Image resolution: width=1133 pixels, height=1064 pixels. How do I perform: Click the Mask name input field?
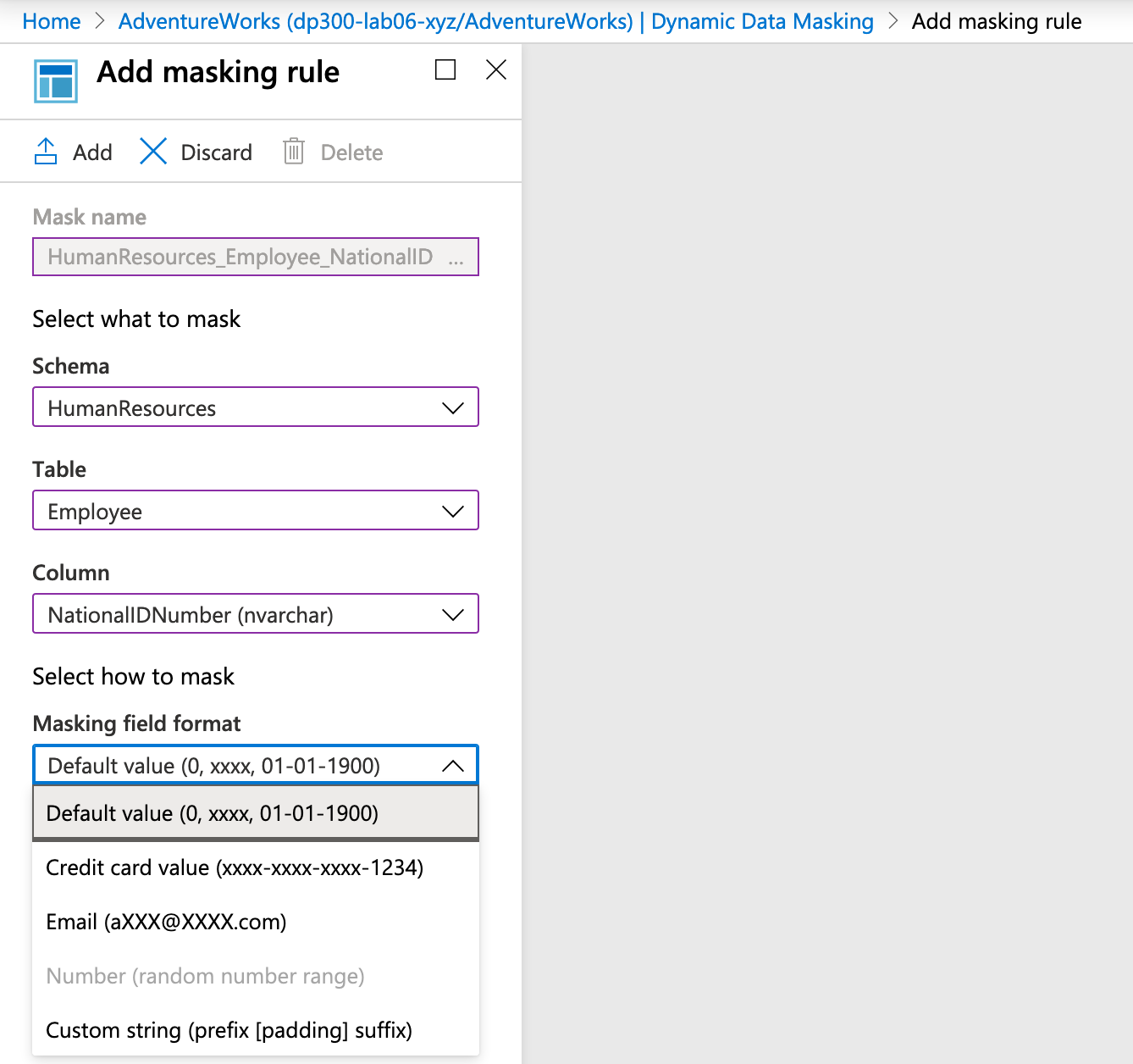coord(255,257)
